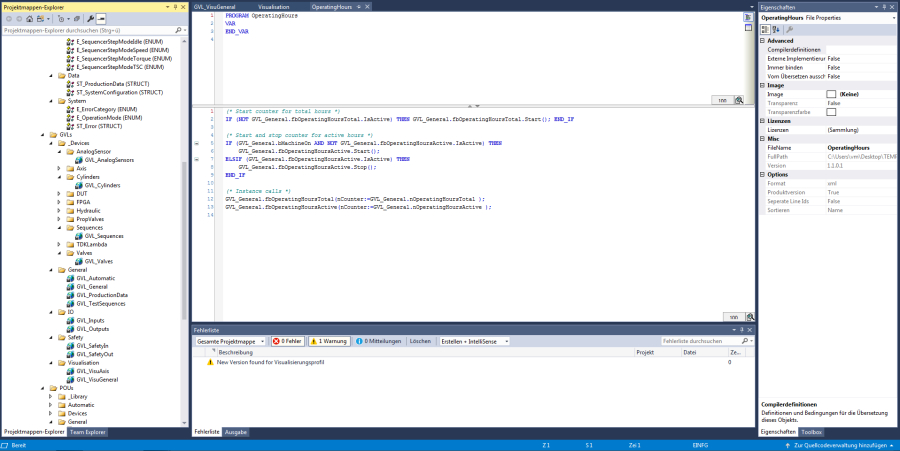Click Zur Quellcodeverwaltung hinzufügen in status bar
This screenshot has width=900, height=451.
click(840, 444)
